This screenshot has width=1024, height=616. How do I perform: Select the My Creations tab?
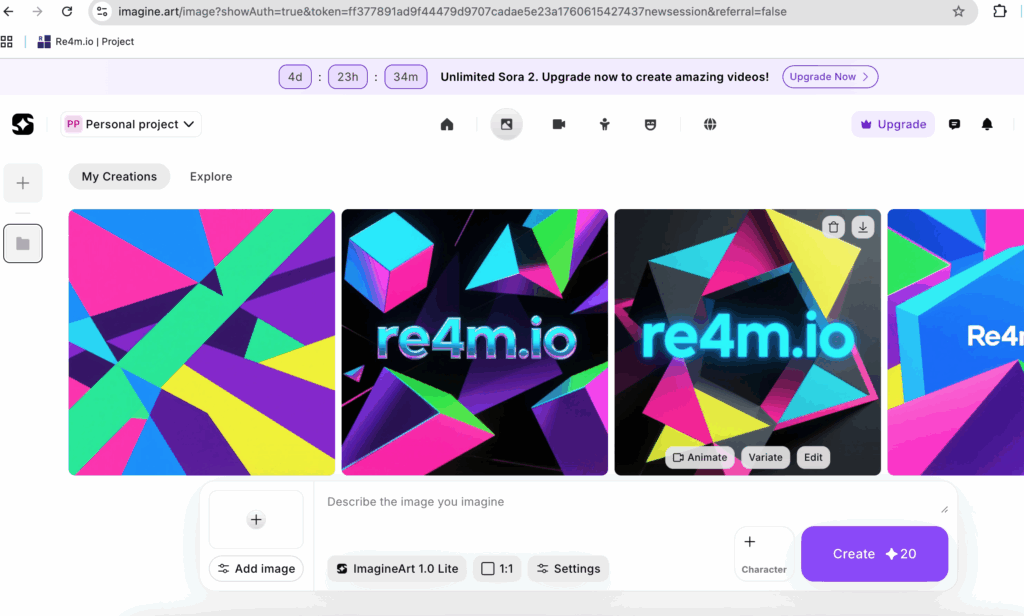point(119,176)
